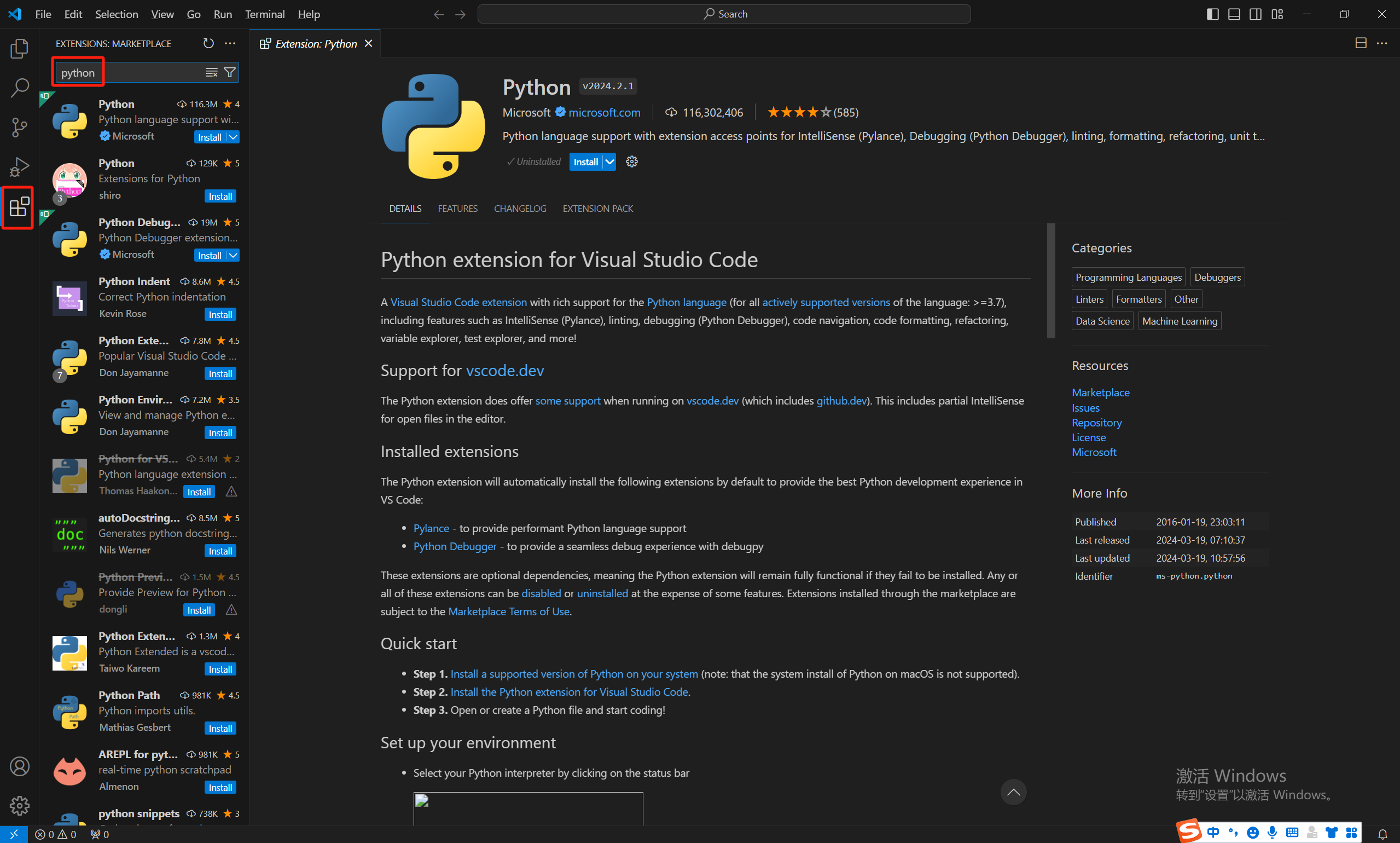The image size is (1400, 843).
Task: Click scroll-to-top arrow button
Action: (x=1013, y=792)
